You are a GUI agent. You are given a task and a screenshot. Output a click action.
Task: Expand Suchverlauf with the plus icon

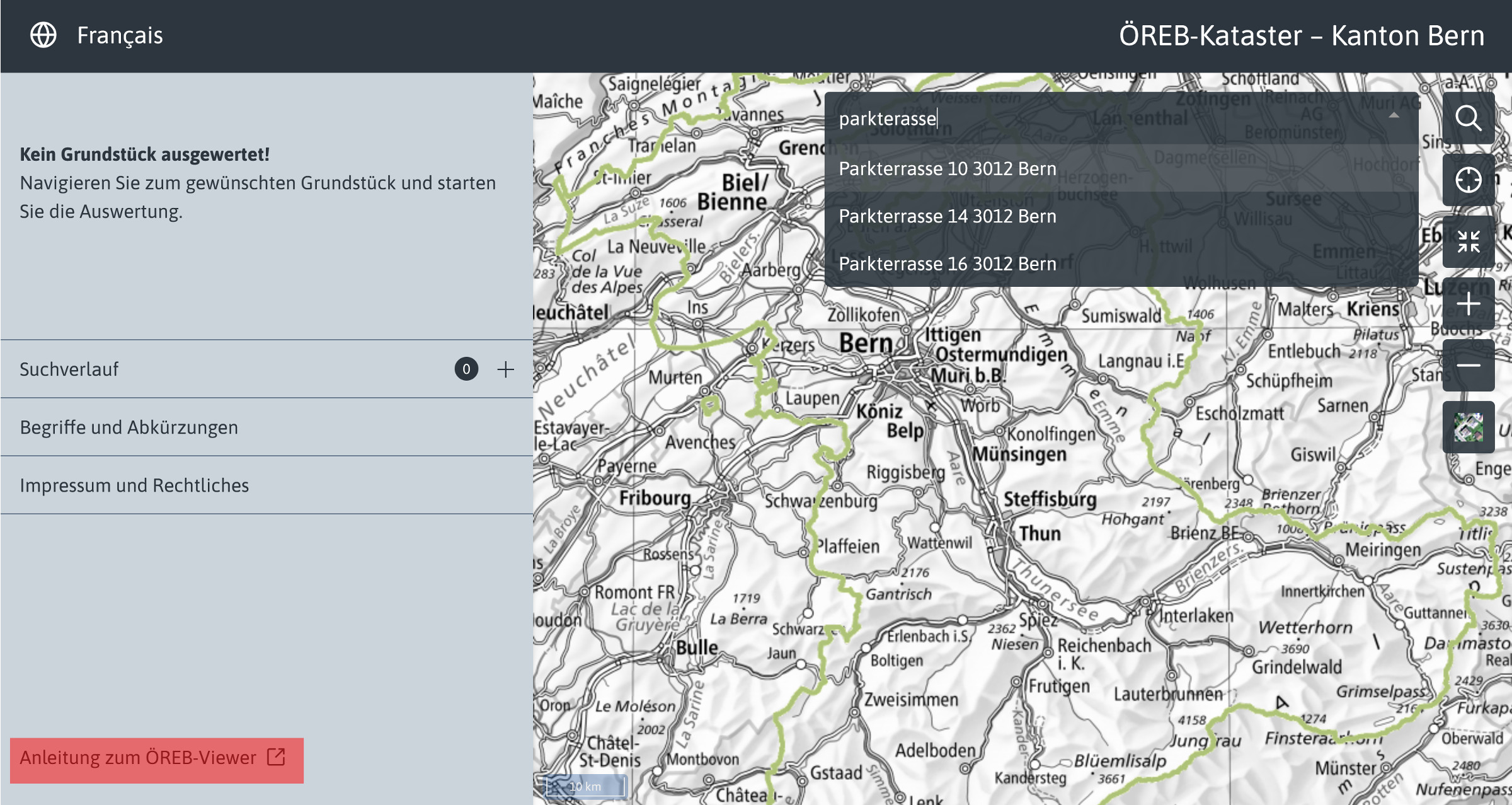coord(506,369)
